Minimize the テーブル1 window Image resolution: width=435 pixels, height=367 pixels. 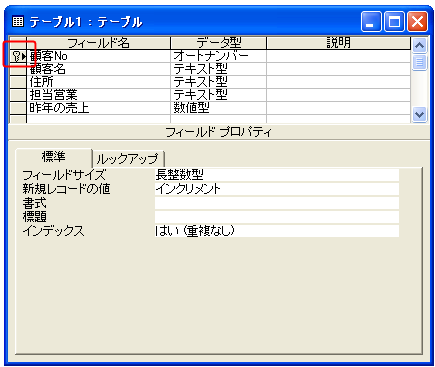point(371,22)
